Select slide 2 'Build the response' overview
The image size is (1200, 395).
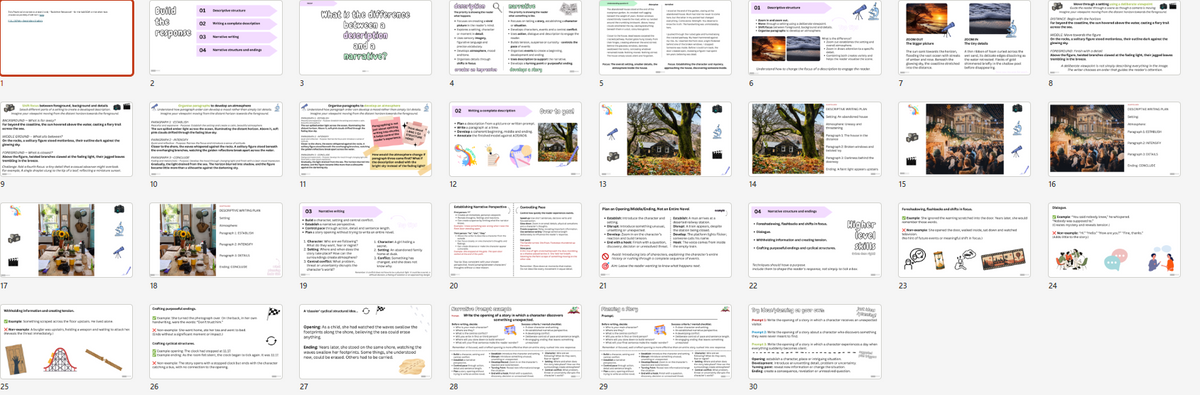(216, 39)
